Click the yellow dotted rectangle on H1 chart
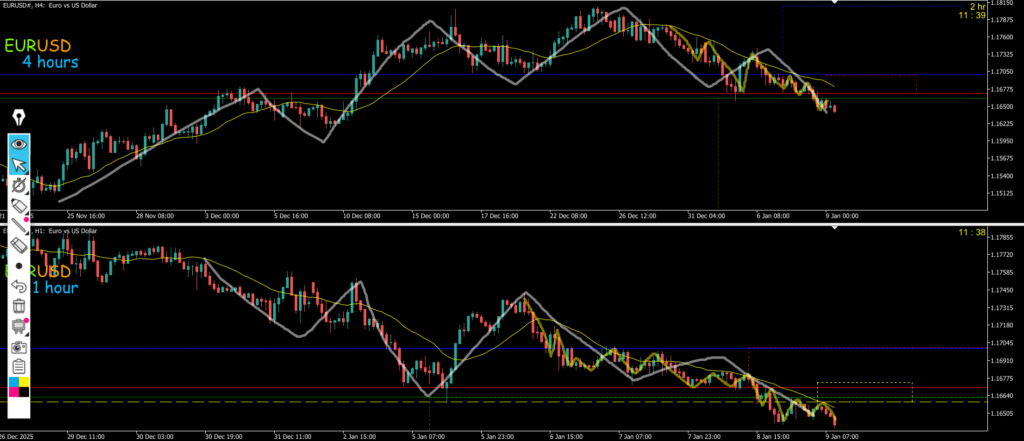The height and width of the screenshot is (441, 1024). click(864, 383)
